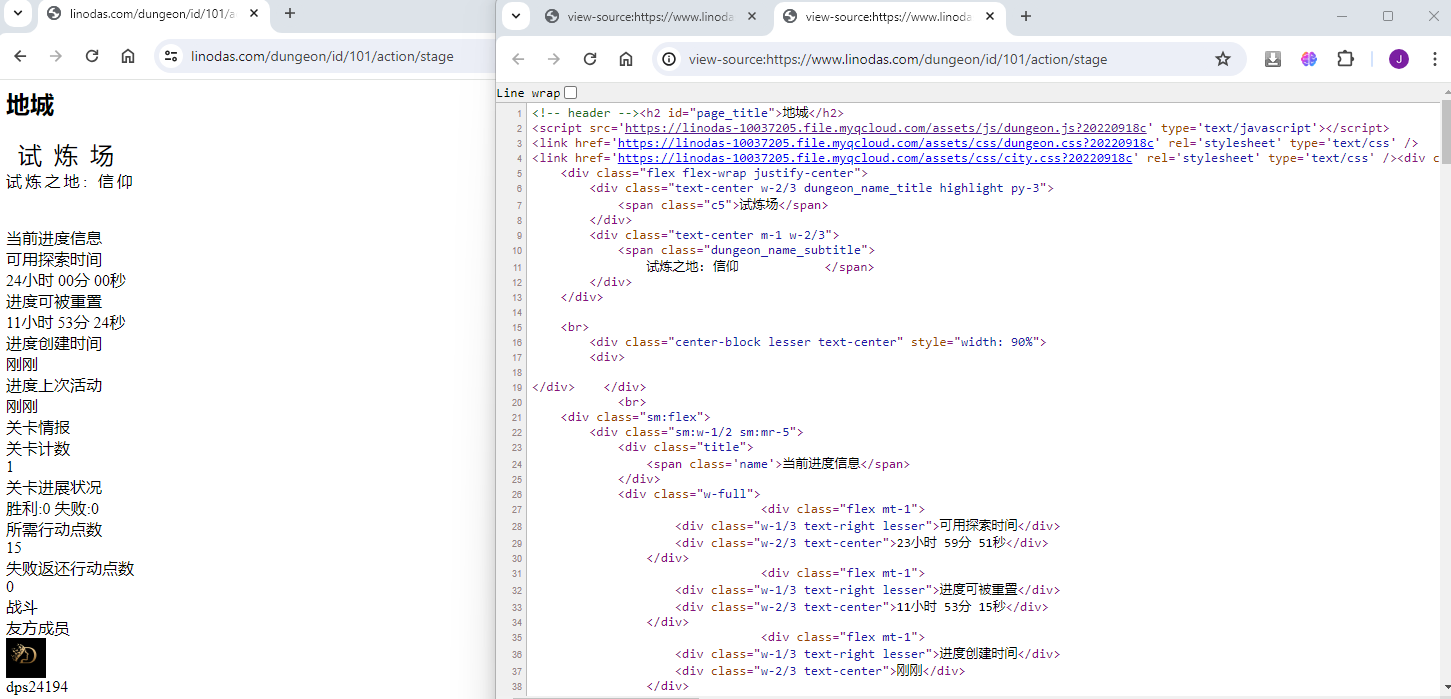1451x699 pixels.
Task: Open the dungeon.js script link in source
Action: click(888, 128)
